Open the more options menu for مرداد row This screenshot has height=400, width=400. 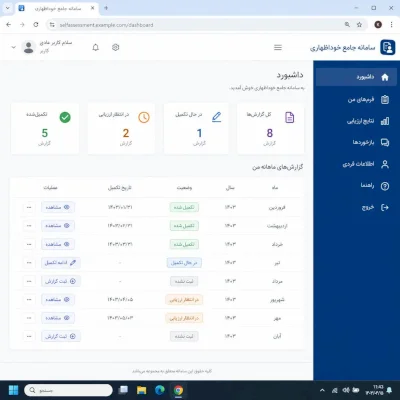29,281
